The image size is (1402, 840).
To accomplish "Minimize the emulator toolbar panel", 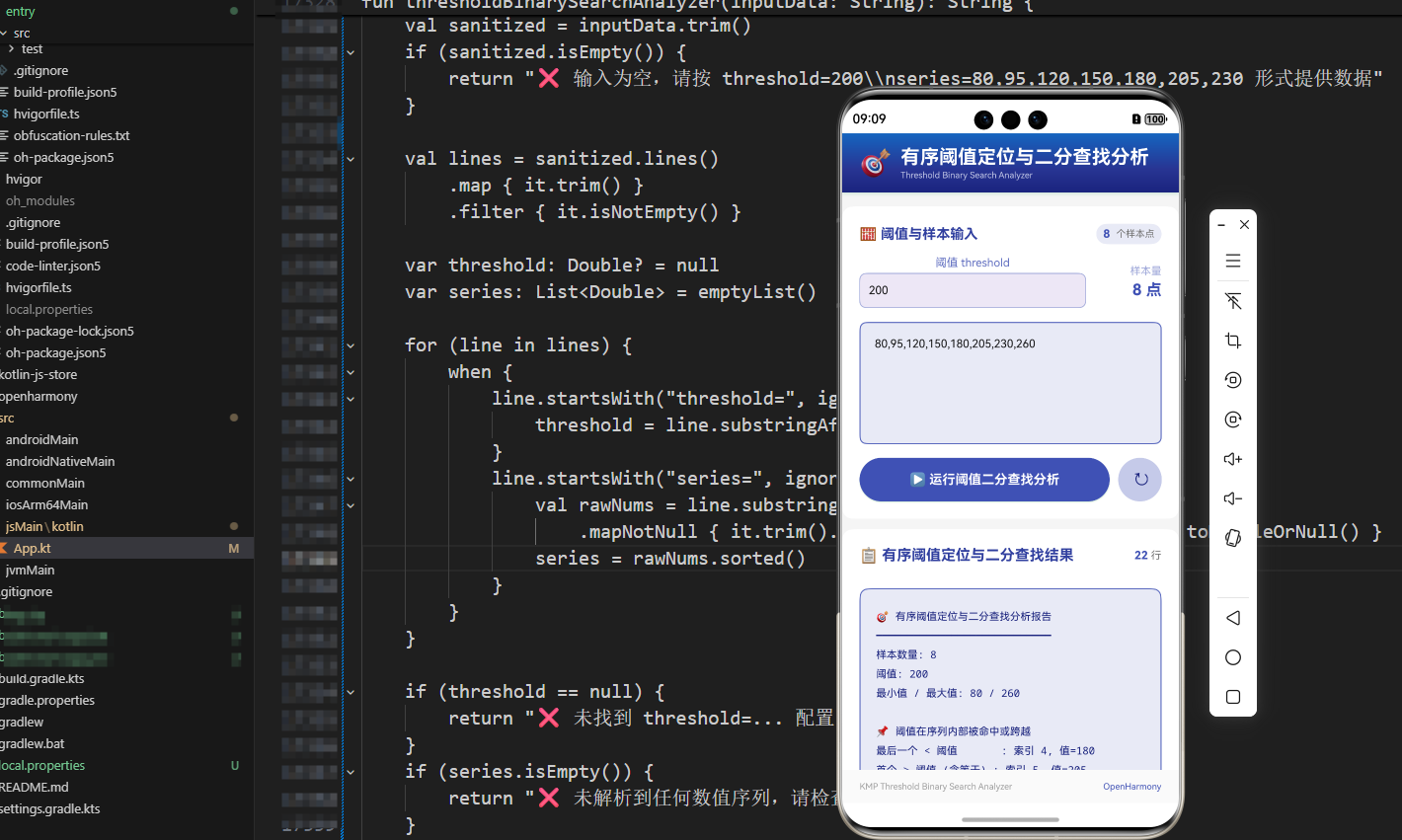I will pyautogui.click(x=1221, y=225).
